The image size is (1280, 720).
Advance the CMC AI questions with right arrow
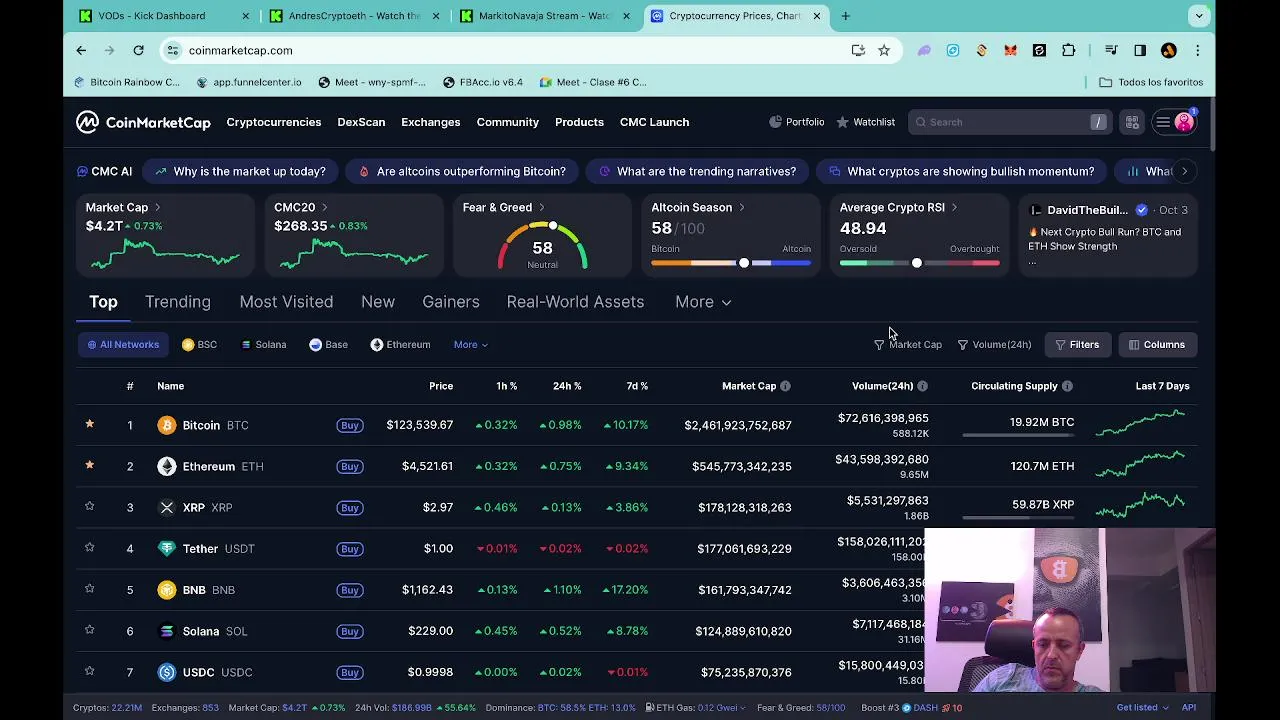(1184, 172)
